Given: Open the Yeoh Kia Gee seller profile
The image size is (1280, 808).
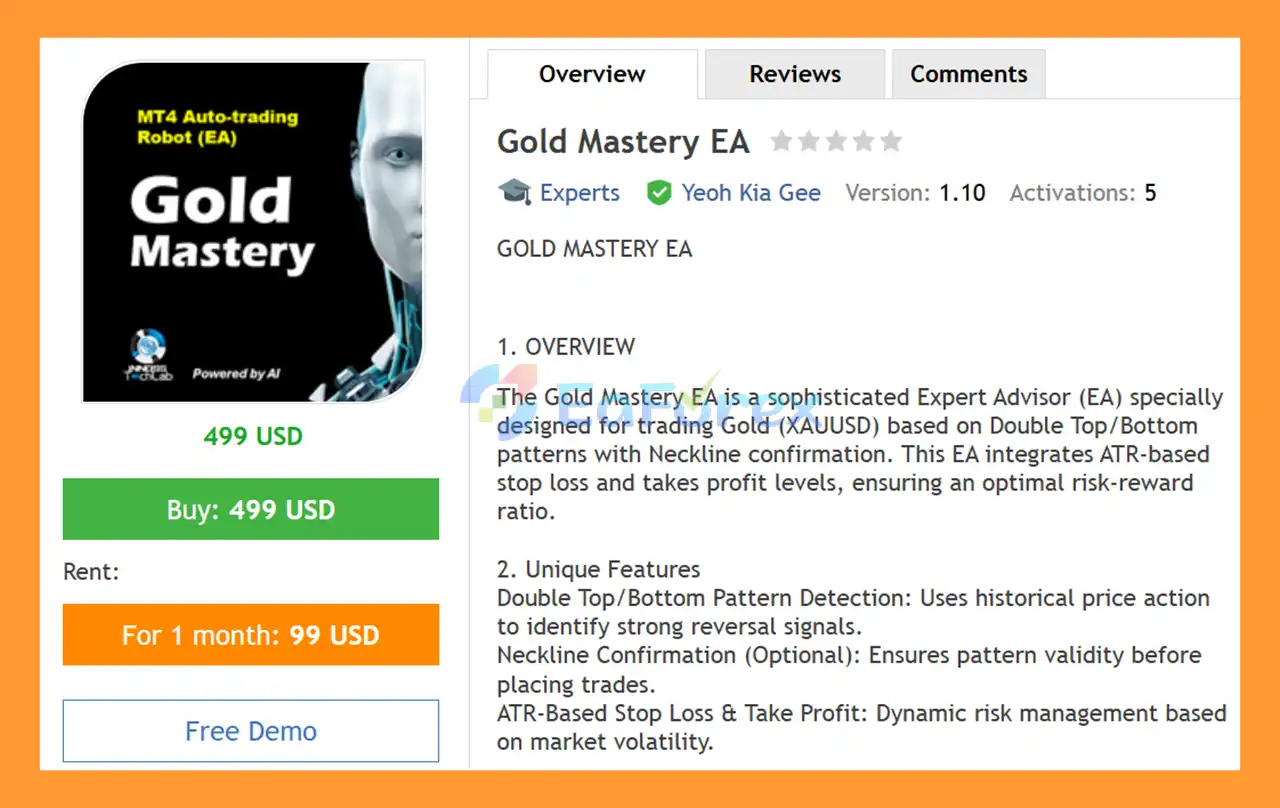Looking at the screenshot, I should click(x=751, y=192).
